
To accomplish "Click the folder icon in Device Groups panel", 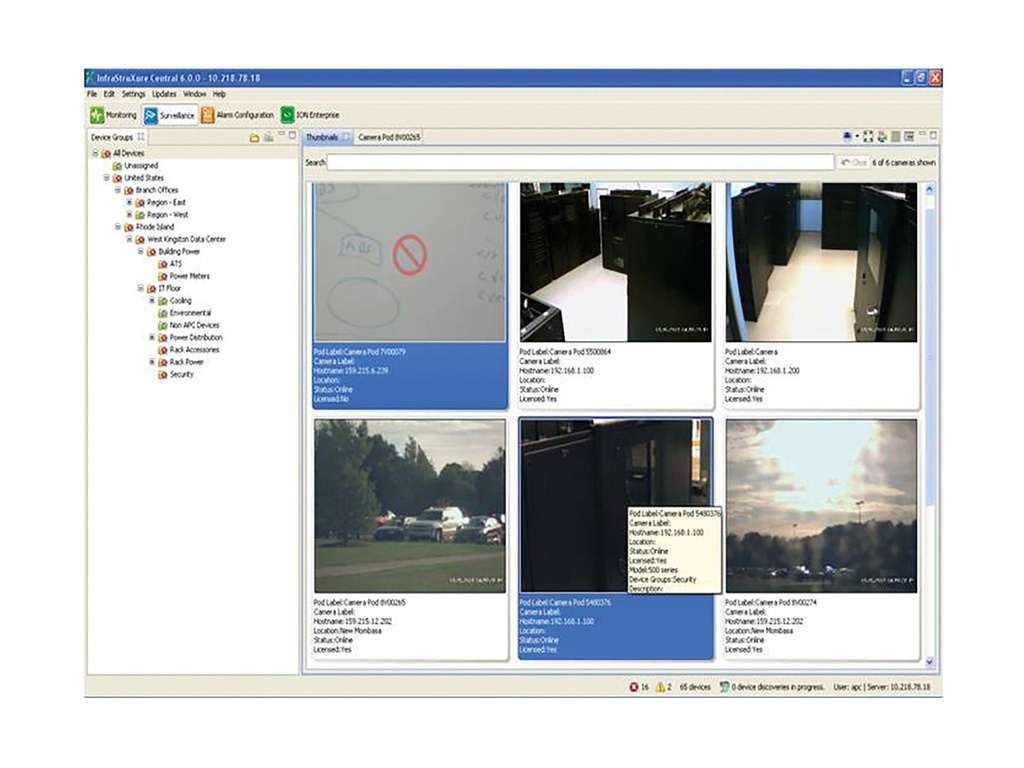I will (254, 137).
